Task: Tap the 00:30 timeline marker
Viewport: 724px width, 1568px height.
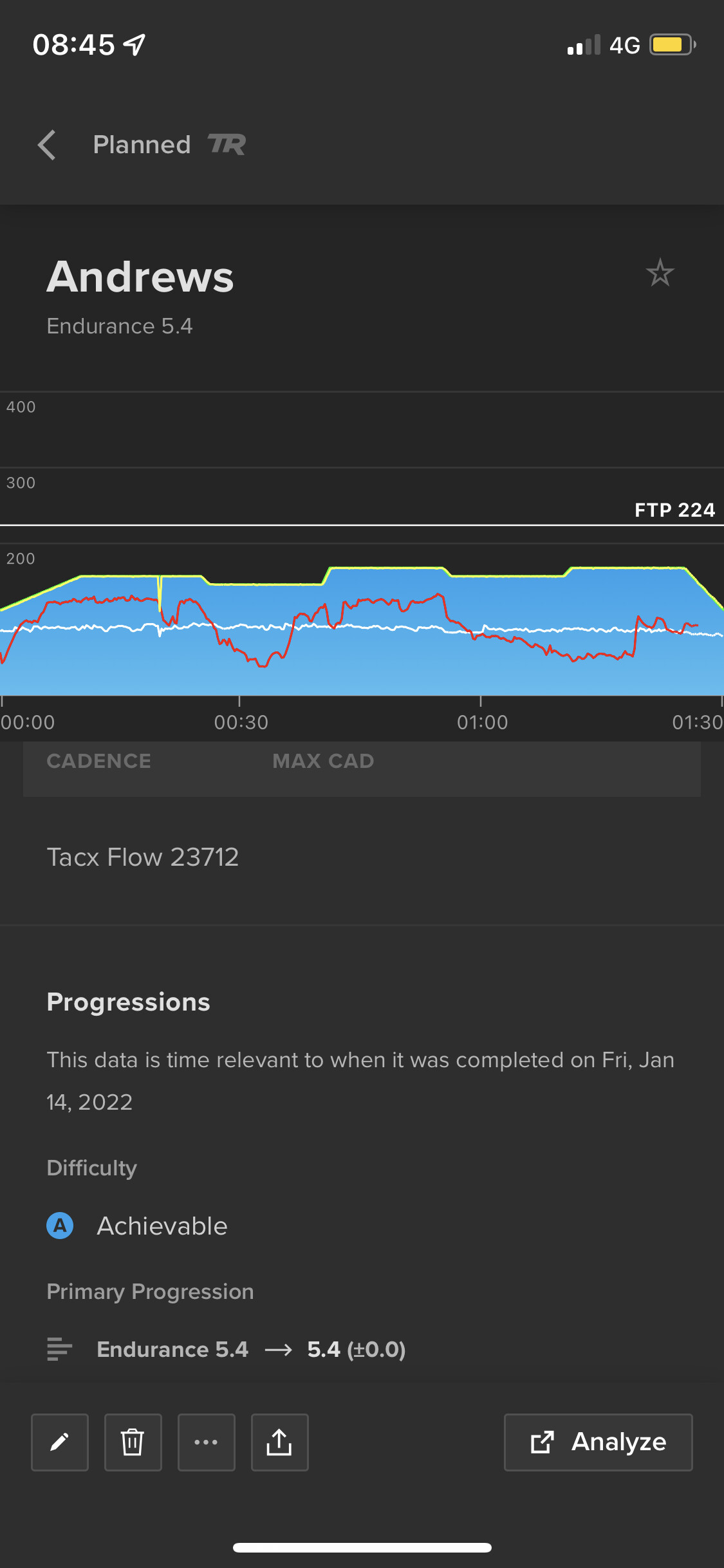Action: click(x=241, y=722)
